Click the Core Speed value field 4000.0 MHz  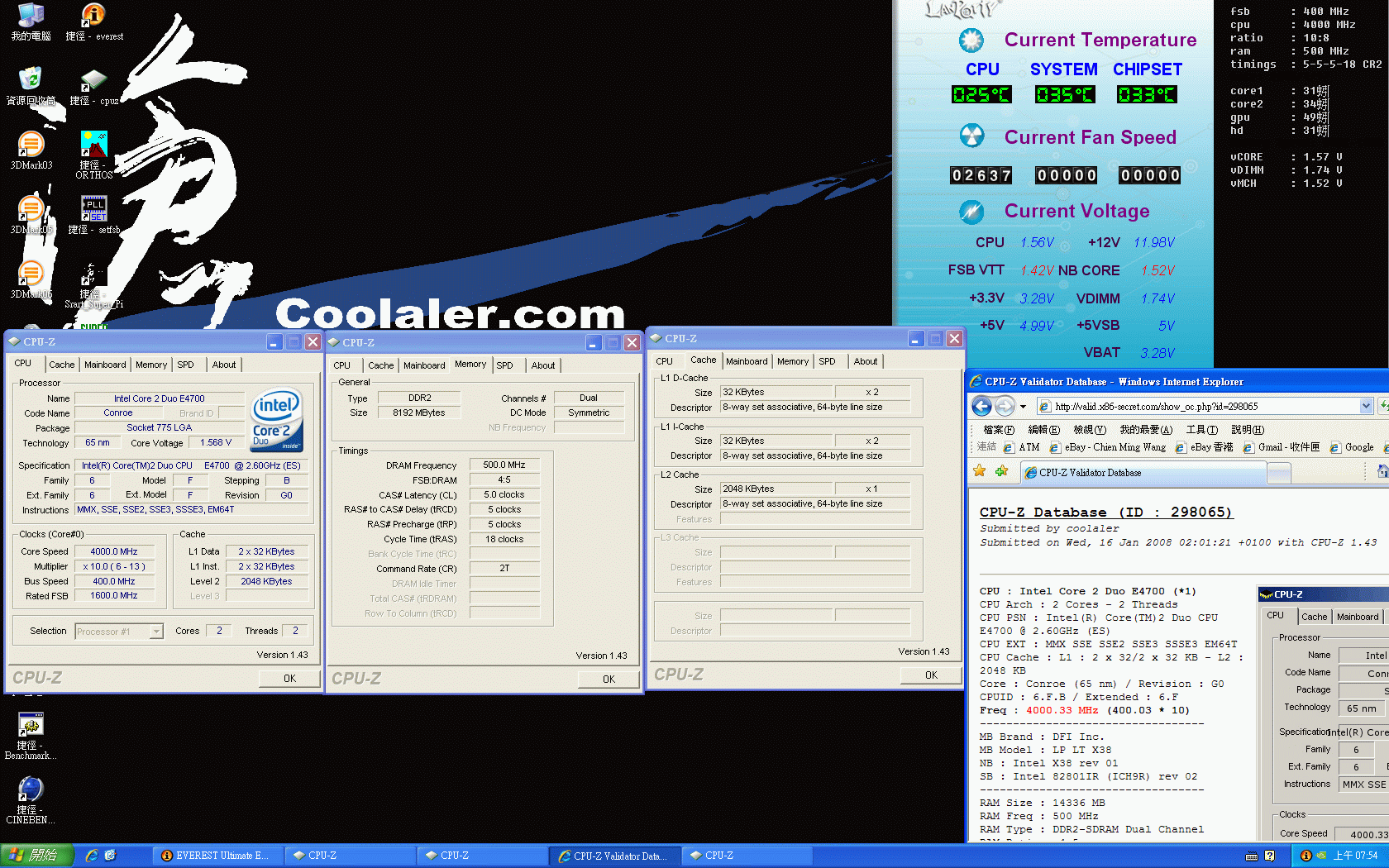click(x=114, y=551)
